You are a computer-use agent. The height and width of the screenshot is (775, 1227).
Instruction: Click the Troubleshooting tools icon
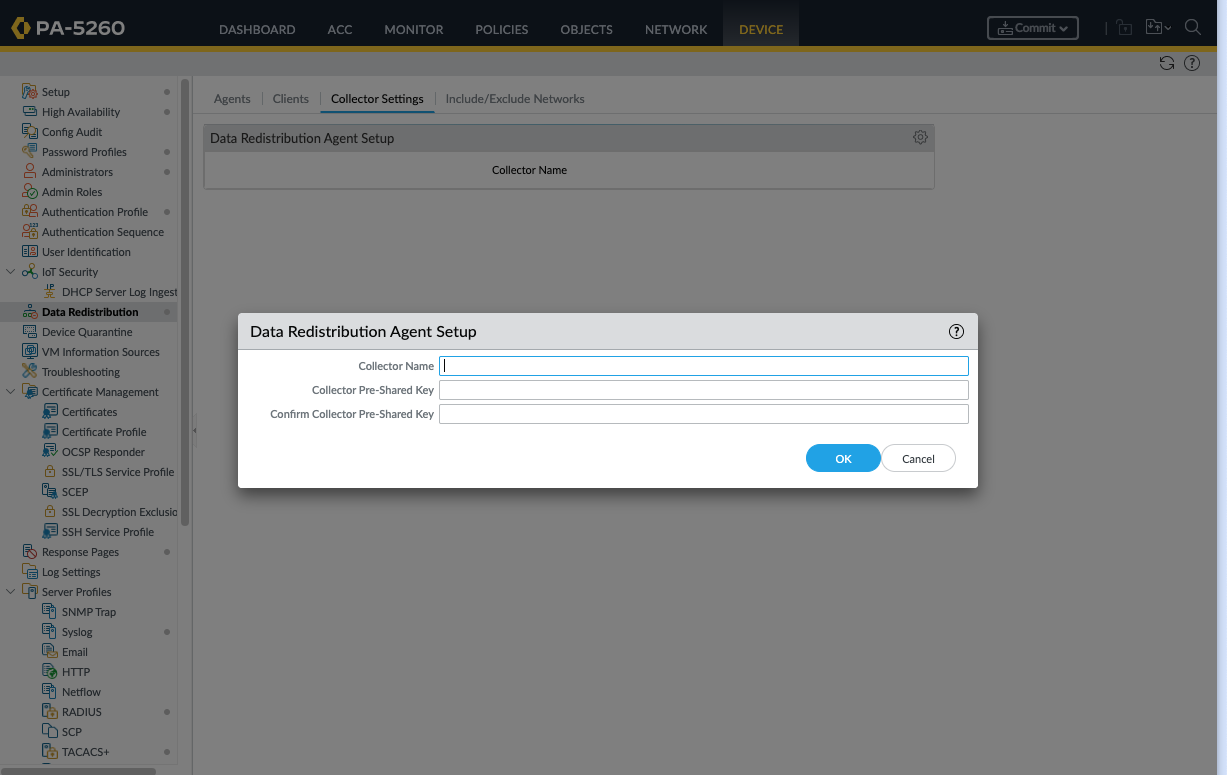[30, 372]
